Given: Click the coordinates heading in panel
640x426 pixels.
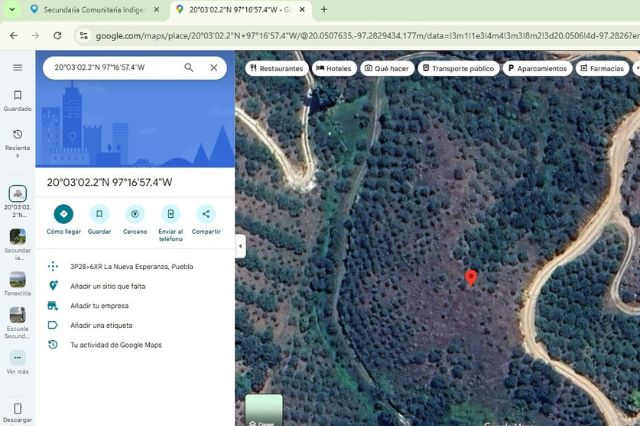Looking at the screenshot, I should pyautogui.click(x=109, y=182).
